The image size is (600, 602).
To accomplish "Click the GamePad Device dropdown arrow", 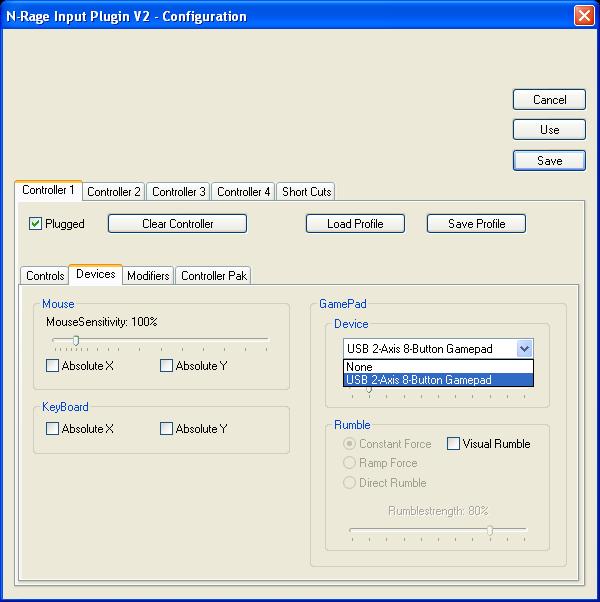I will point(524,349).
